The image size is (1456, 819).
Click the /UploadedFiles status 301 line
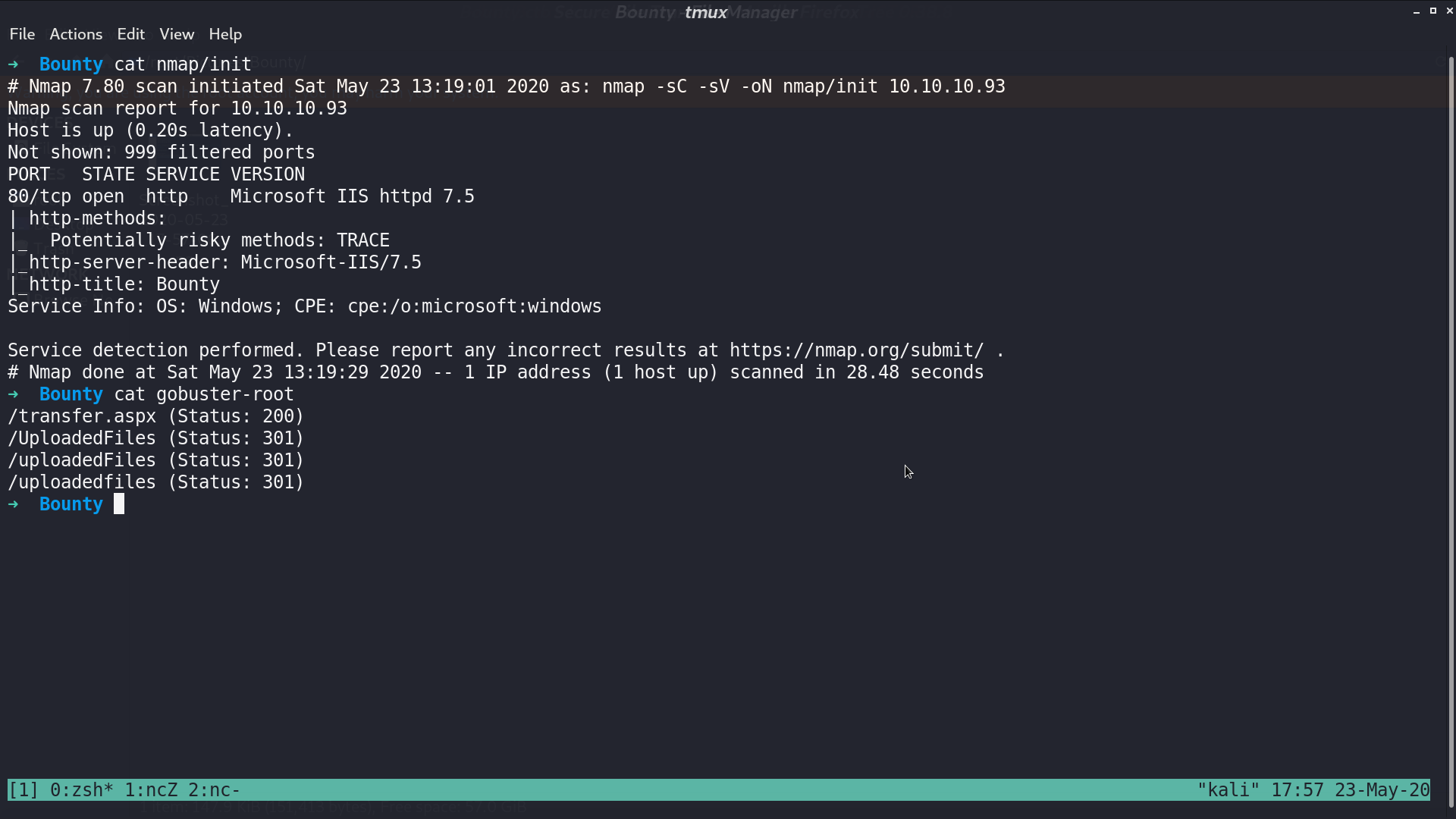click(x=155, y=438)
